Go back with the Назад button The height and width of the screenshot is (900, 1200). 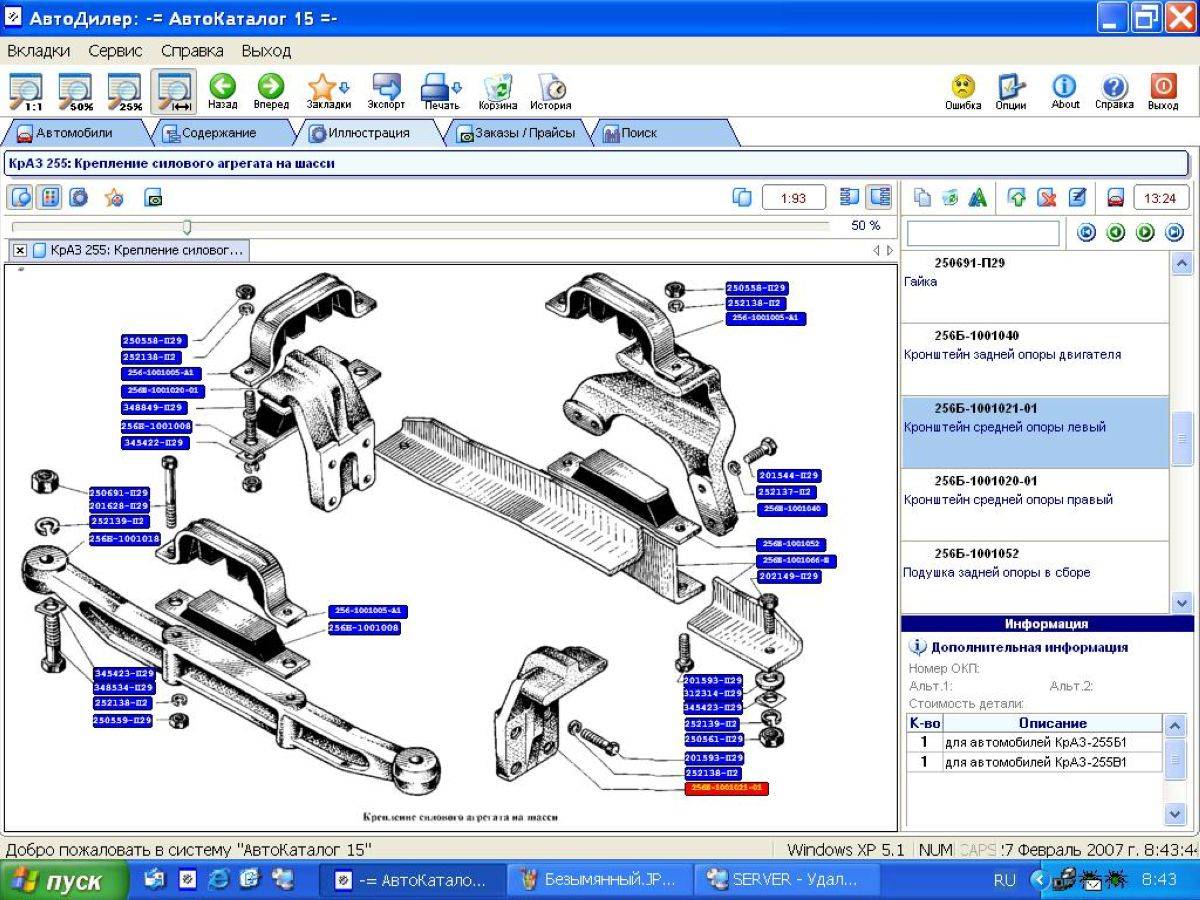pos(222,91)
